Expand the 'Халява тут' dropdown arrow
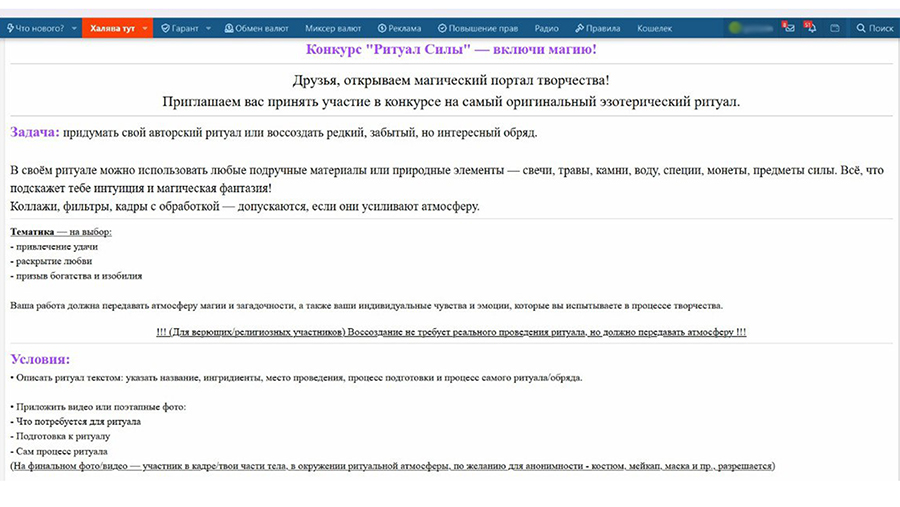The image size is (900, 507). tap(145, 28)
